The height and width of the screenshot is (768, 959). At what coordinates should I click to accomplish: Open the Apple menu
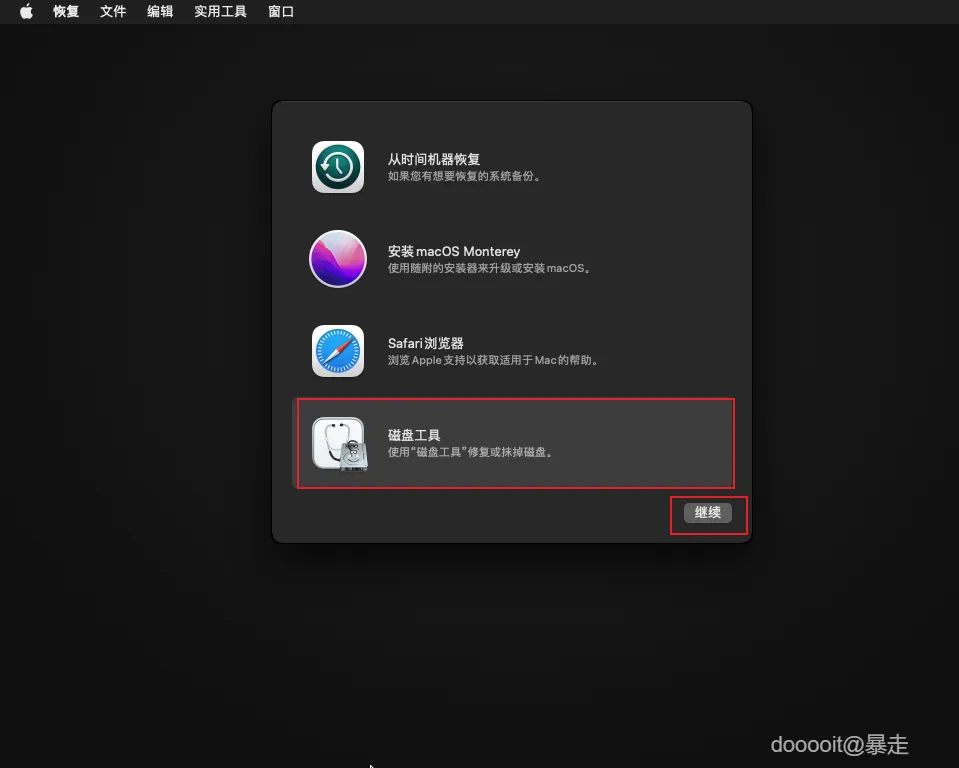pos(26,11)
